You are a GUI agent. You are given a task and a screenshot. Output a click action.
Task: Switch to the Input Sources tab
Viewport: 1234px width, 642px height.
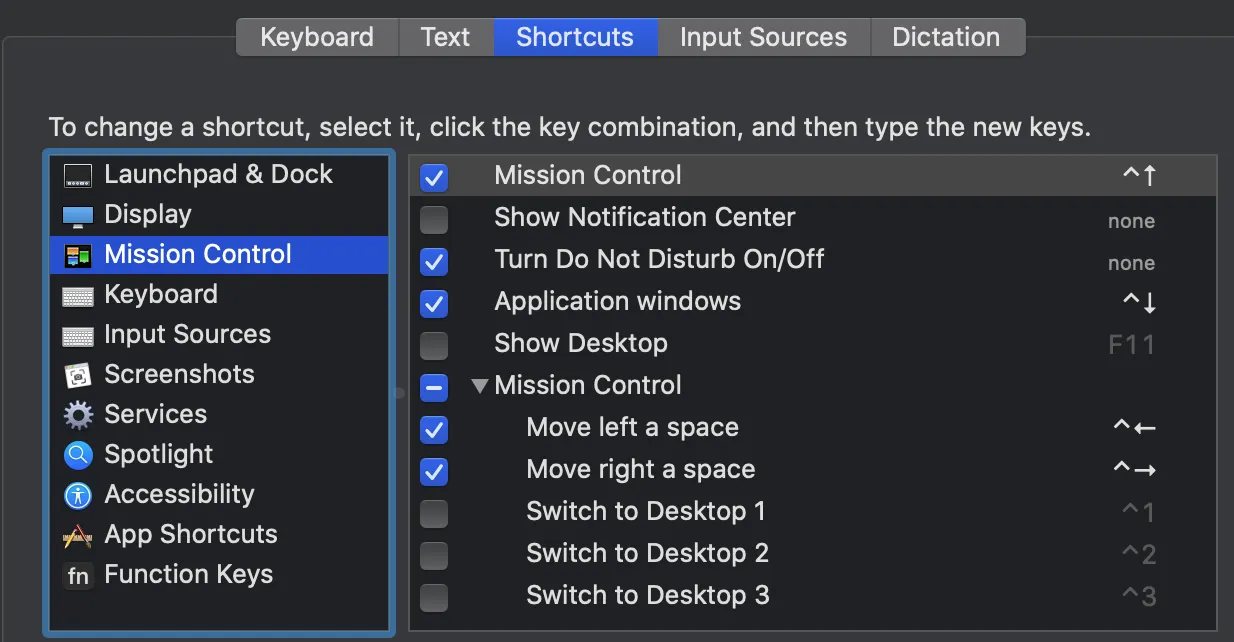tap(763, 37)
